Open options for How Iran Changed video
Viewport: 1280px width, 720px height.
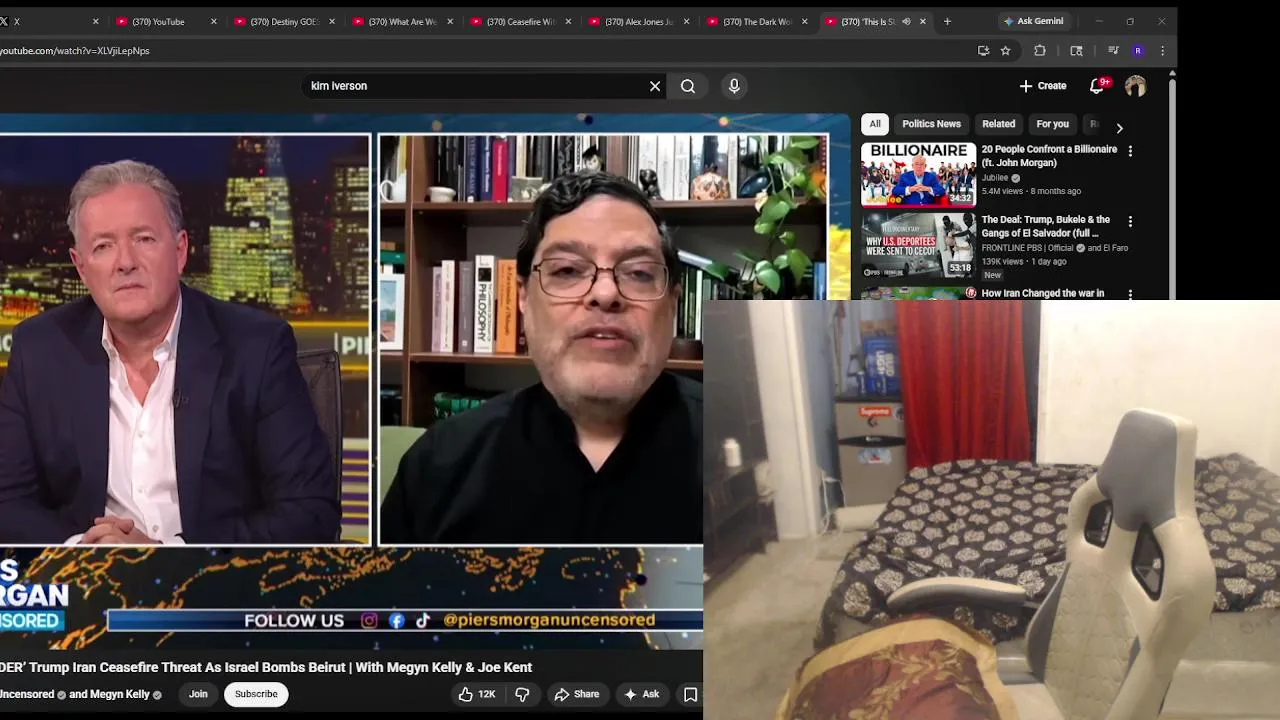coord(1130,294)
